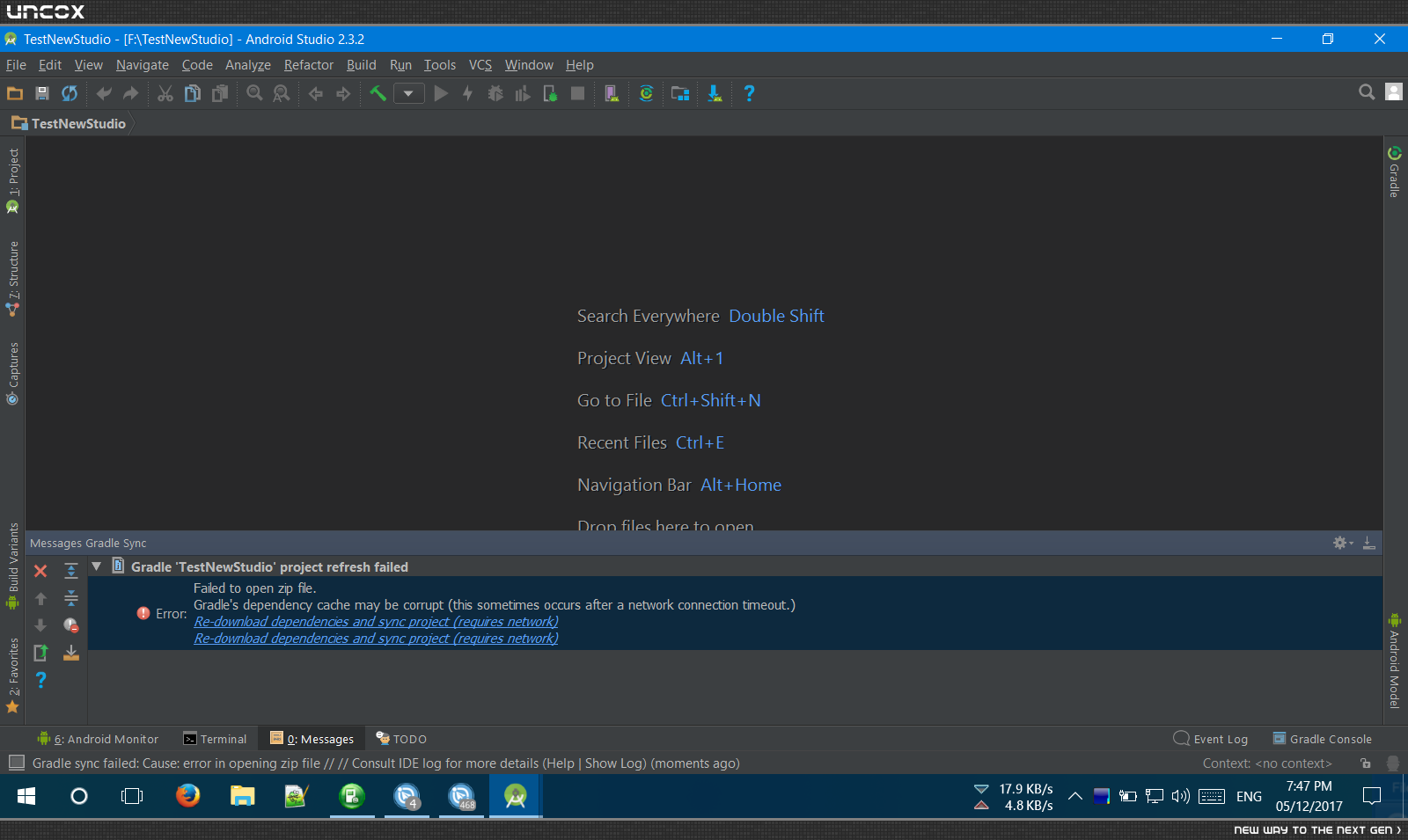Undo the last action via toolbar
Viewport: 1408px width, 840px height.
tap(104, 93)
